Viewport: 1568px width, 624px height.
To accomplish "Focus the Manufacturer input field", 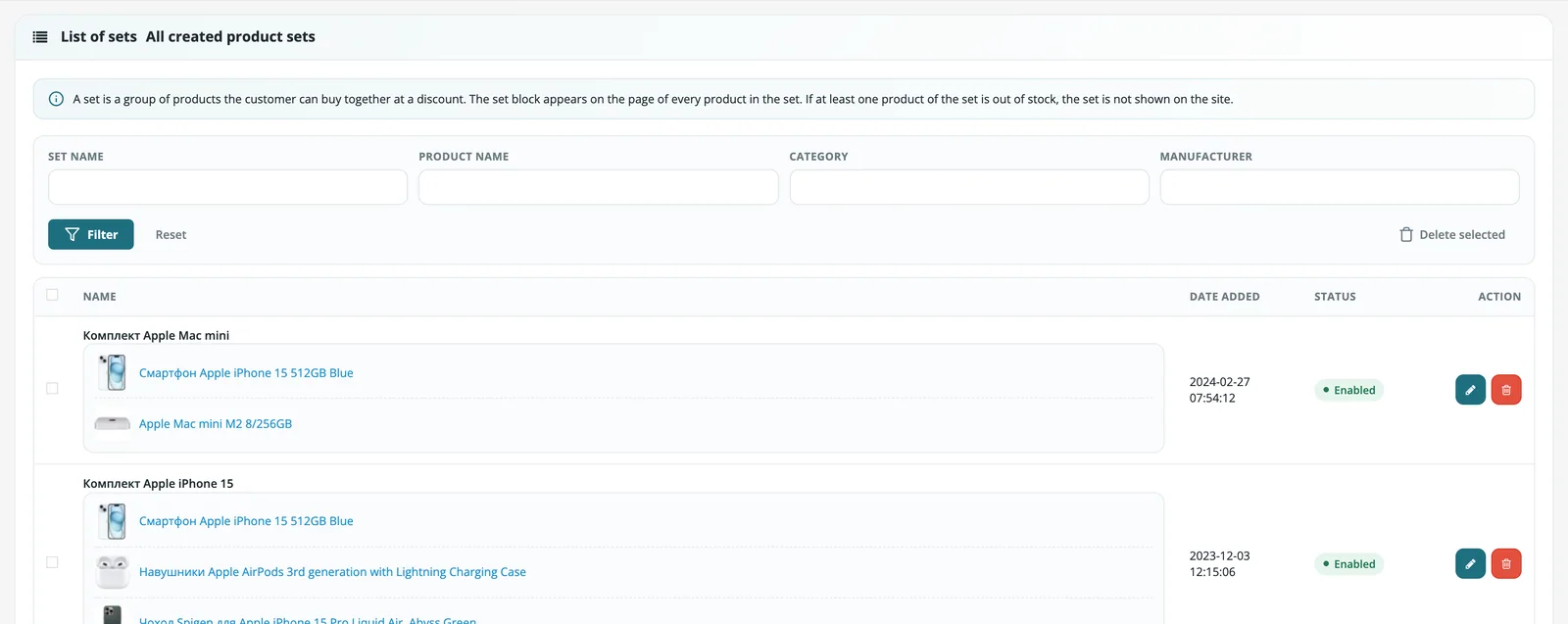I will point(1340,187).
